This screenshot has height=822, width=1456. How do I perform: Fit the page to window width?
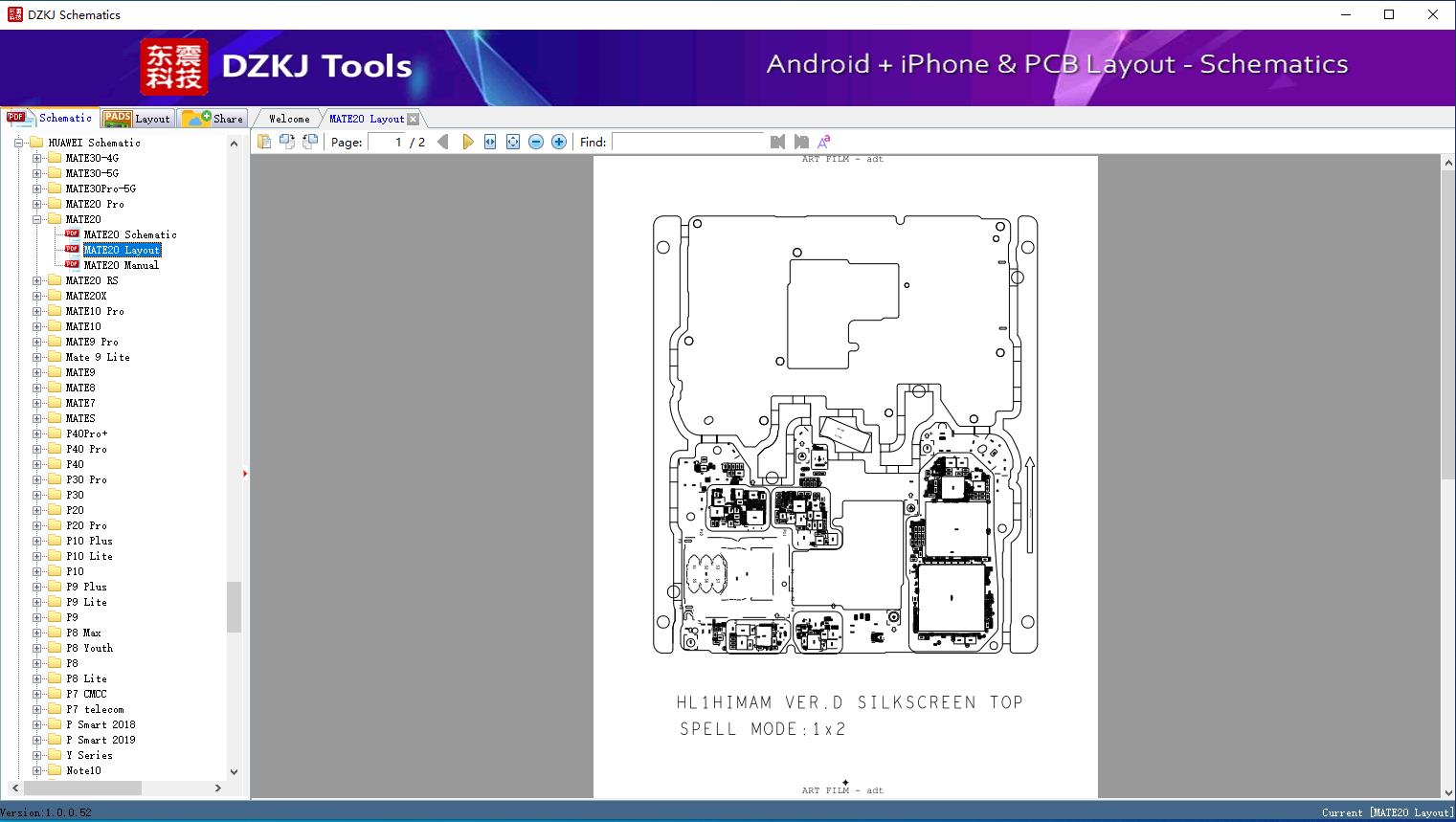pyautogui.click(x=490, y=142)
